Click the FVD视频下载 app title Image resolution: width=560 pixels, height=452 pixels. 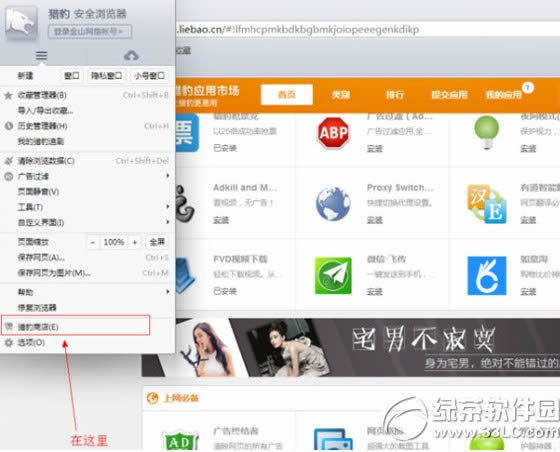click(240, 259)
